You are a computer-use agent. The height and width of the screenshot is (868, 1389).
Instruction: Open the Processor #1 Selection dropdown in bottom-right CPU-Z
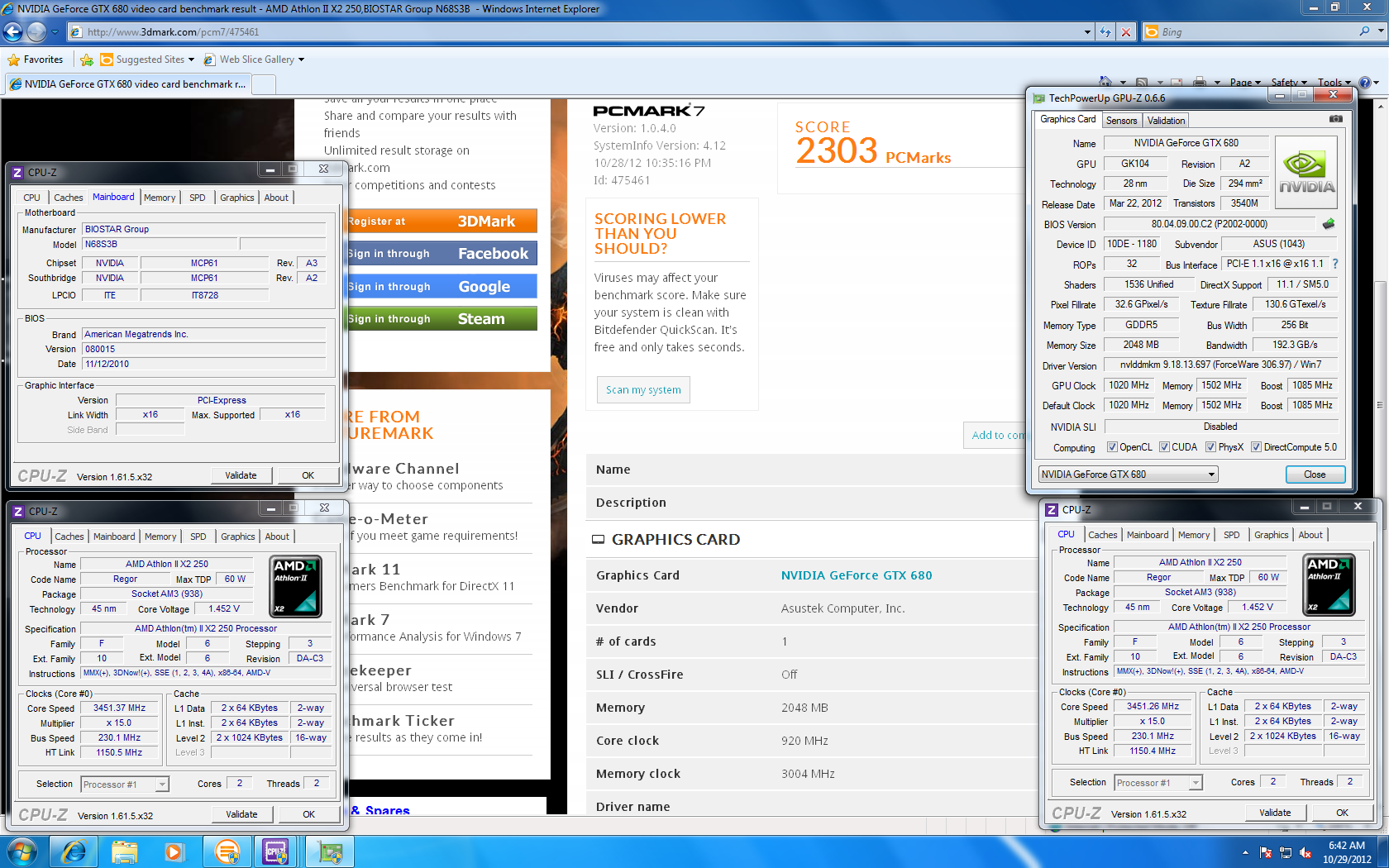(1196, 783)
